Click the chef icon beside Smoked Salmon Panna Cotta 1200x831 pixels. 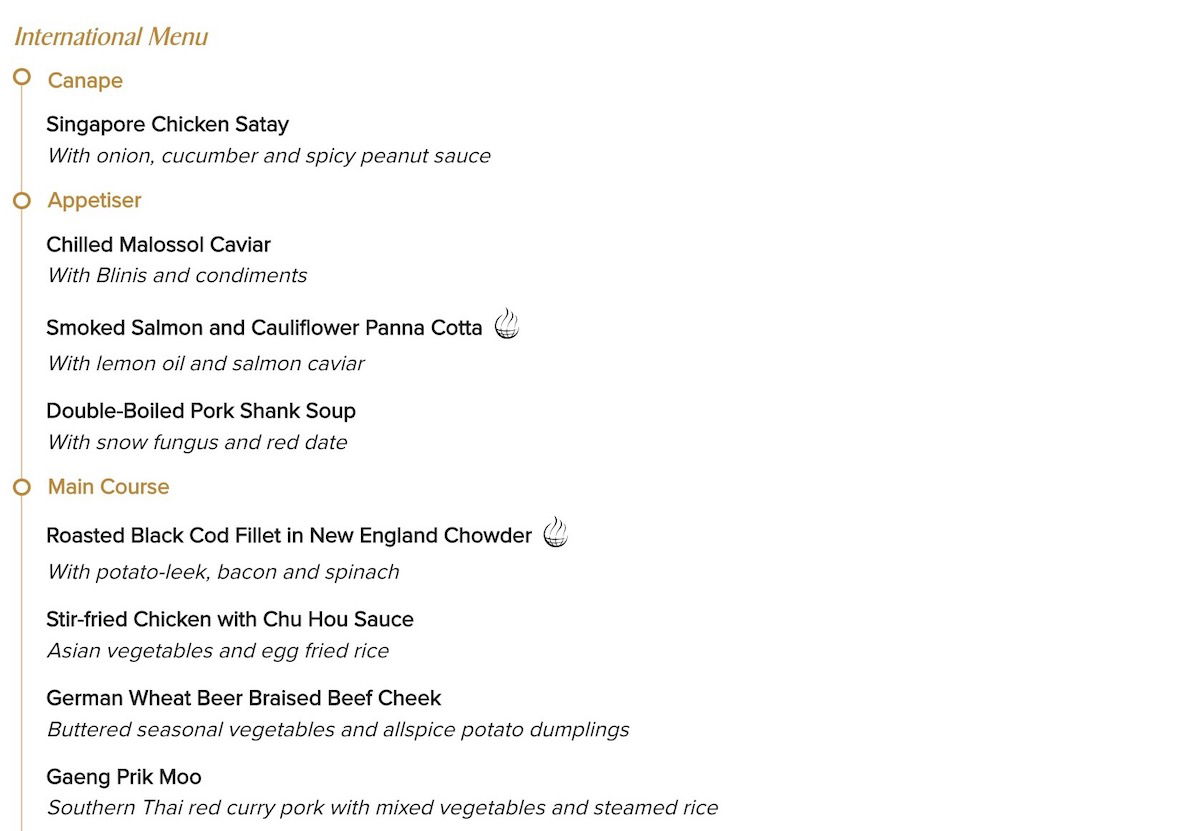507,324
